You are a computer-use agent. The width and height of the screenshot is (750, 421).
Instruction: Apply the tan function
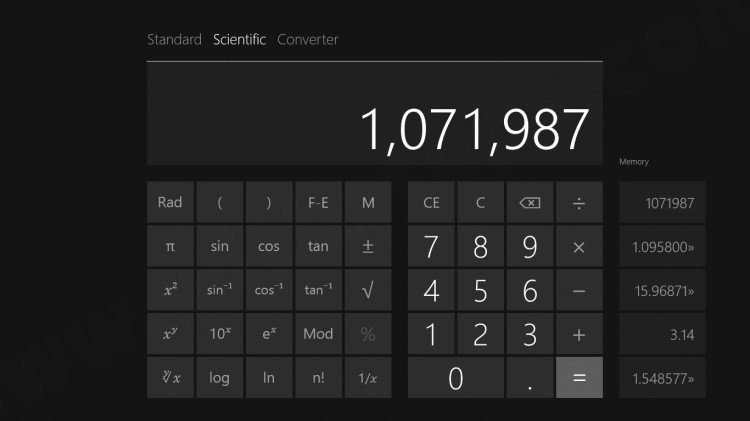pos(318,246)
